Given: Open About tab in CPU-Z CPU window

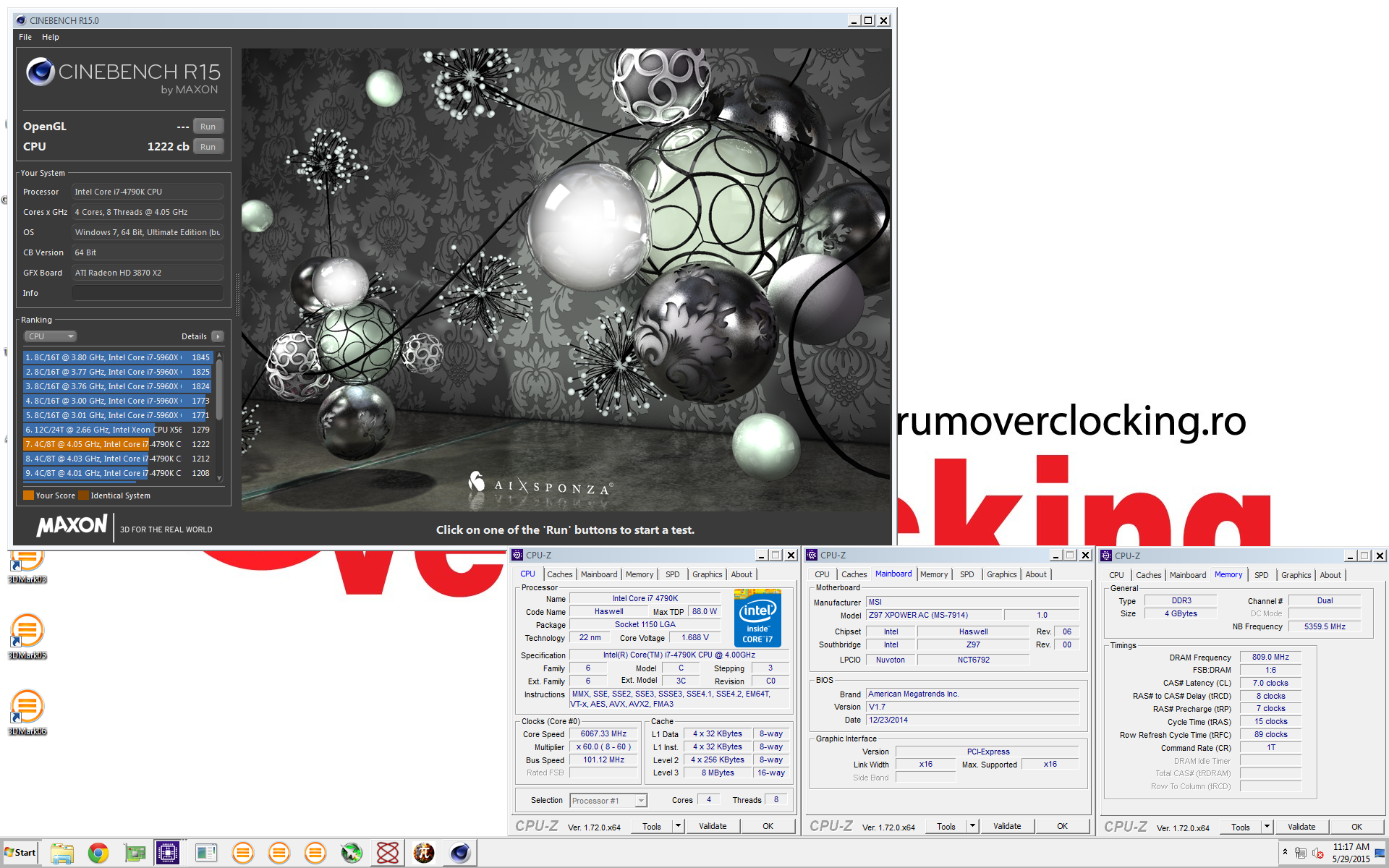Looking at the screenshot, I should (x=741, y=574).
